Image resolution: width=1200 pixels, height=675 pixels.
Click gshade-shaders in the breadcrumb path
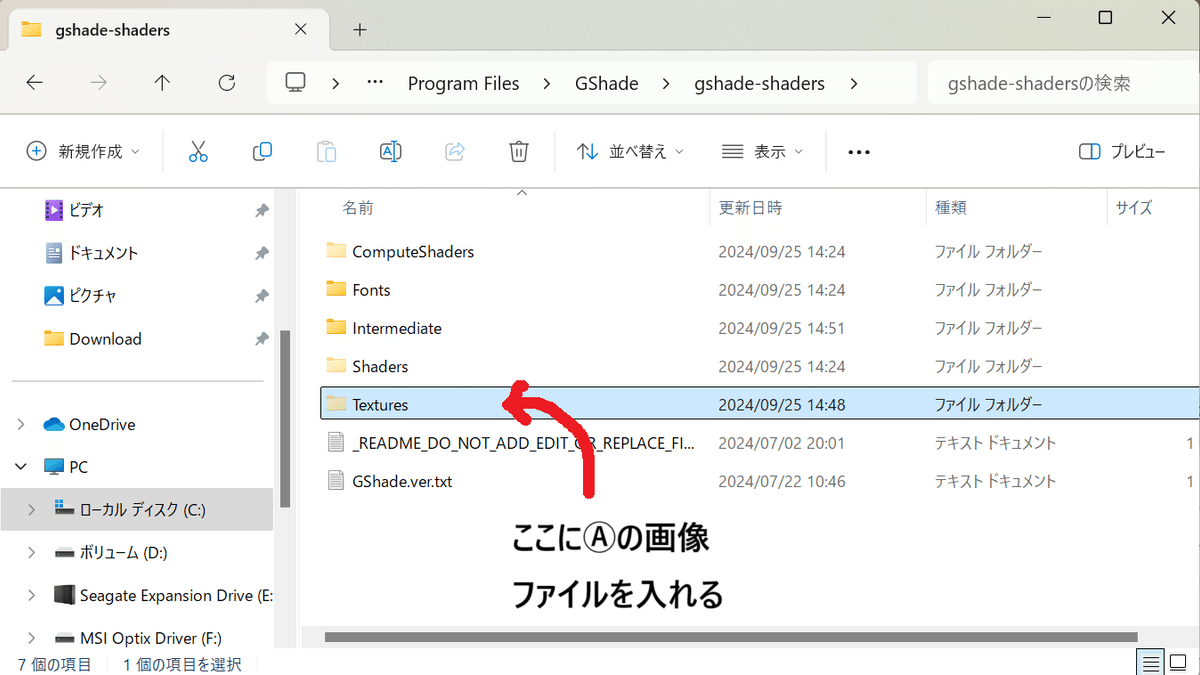click(759, 83)
